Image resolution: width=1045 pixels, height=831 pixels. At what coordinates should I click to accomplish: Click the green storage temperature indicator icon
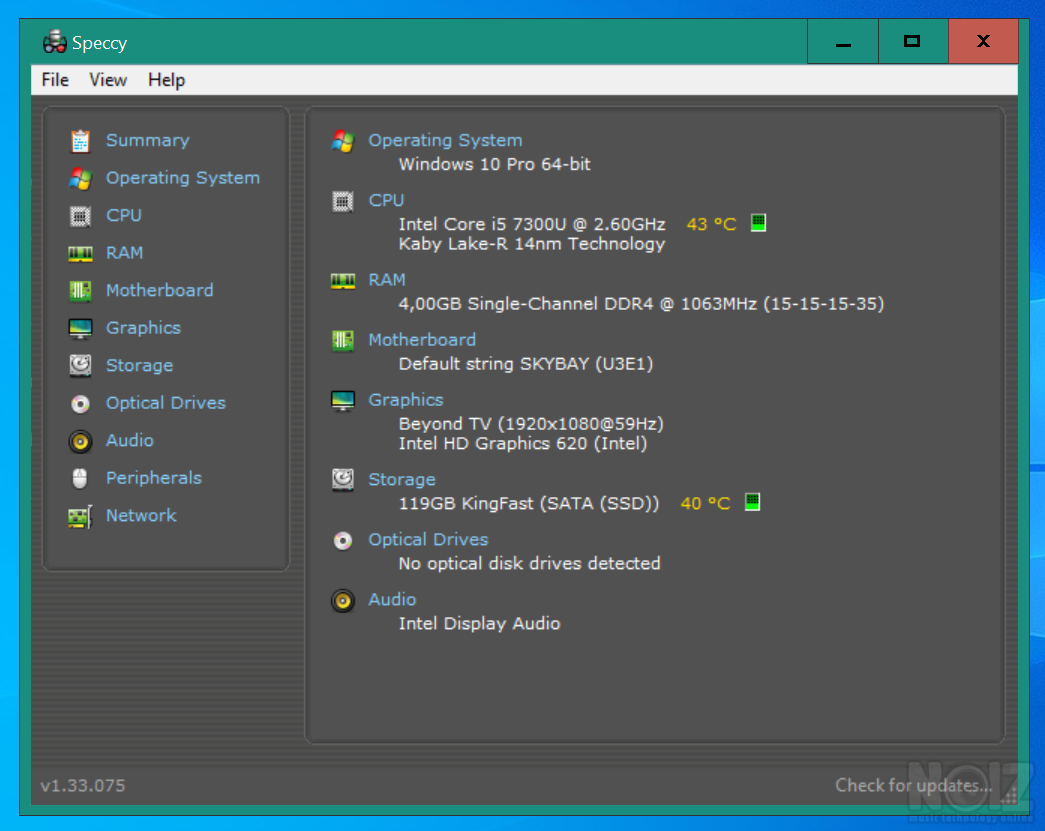click(x=752, y=502)
